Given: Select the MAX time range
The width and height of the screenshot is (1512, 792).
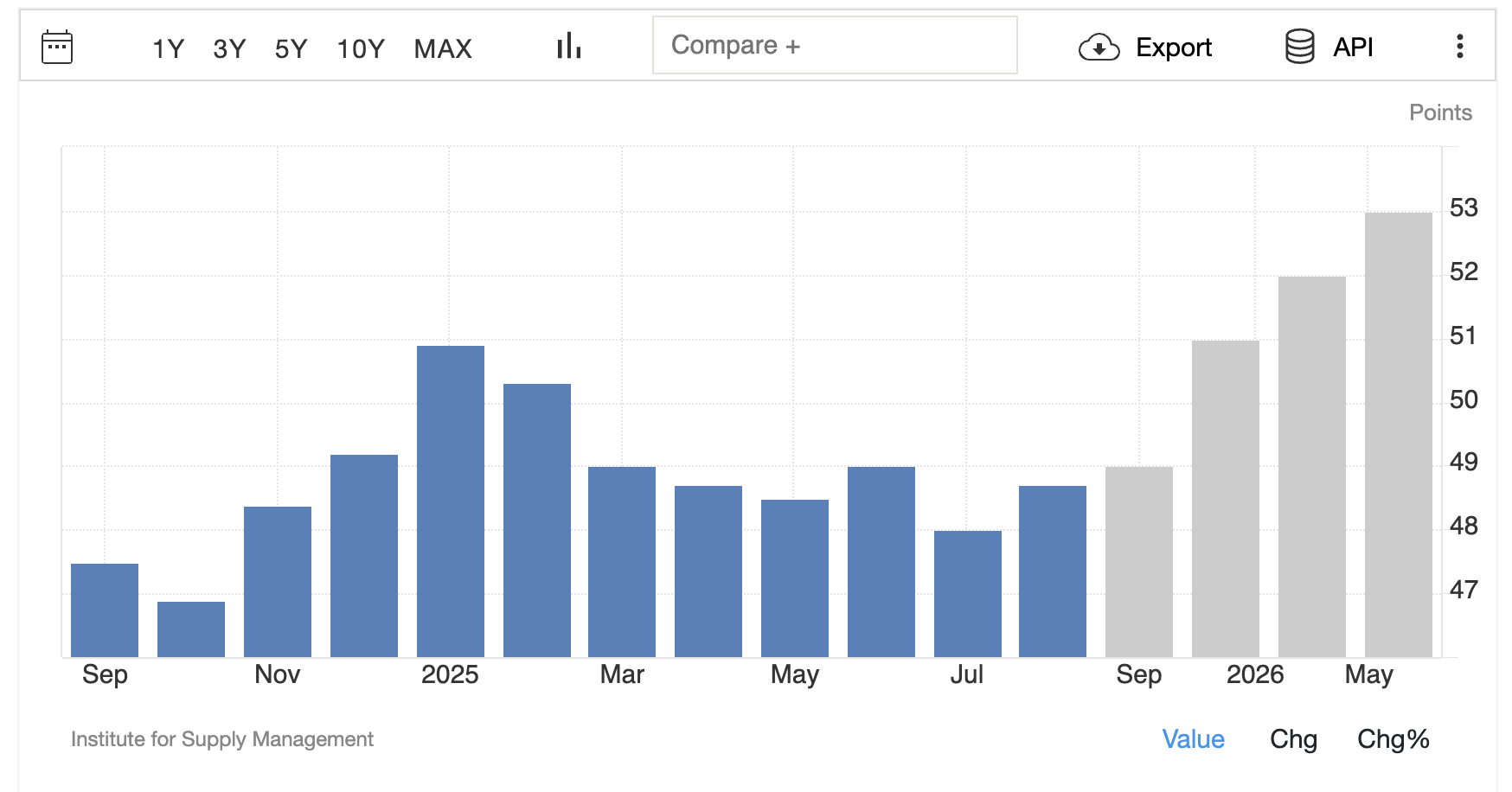Looking at the screenshot, I should [443, 48].
